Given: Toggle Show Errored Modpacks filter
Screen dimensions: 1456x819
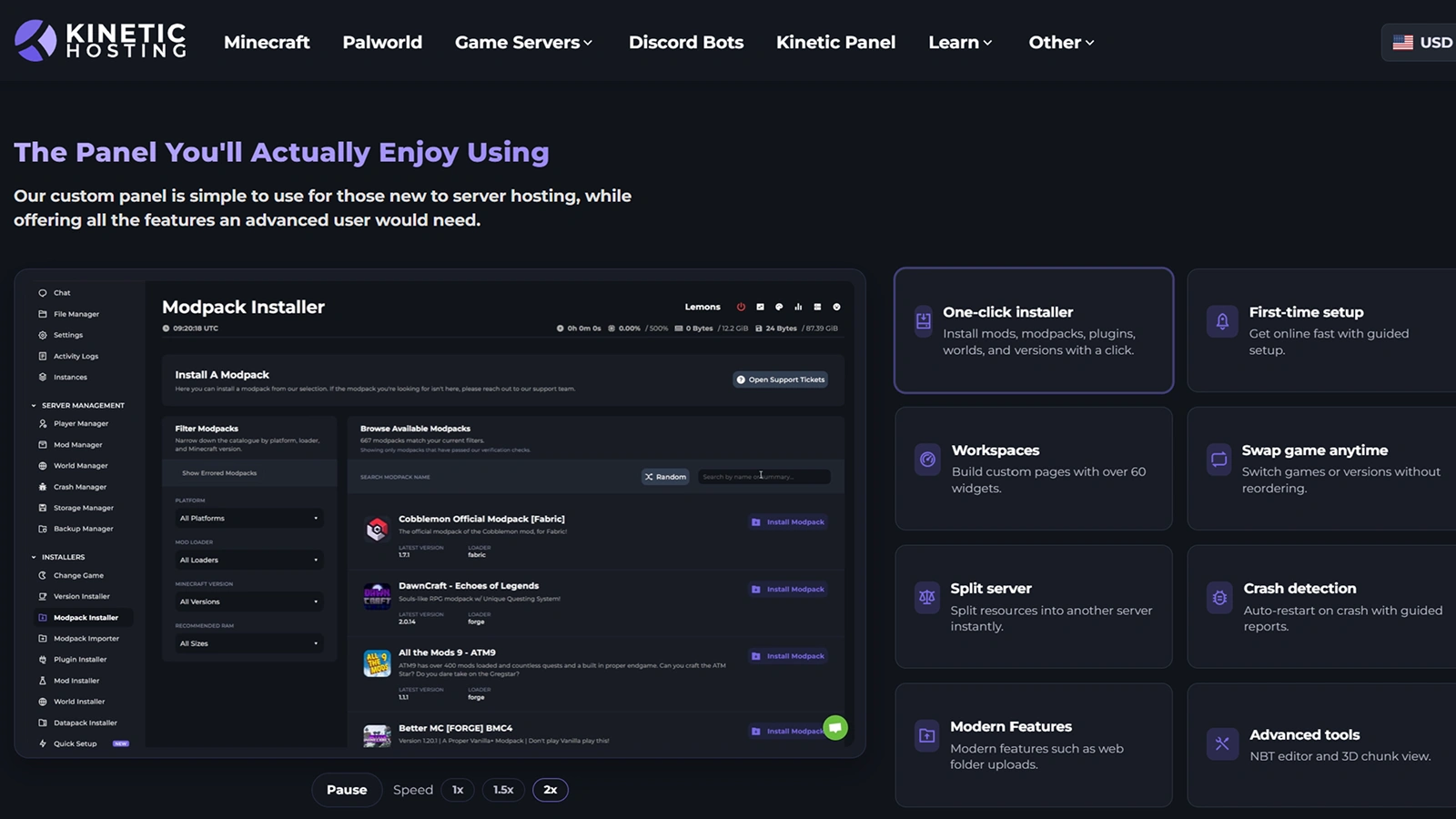Looking at the screenshot, I should (219, 473).
